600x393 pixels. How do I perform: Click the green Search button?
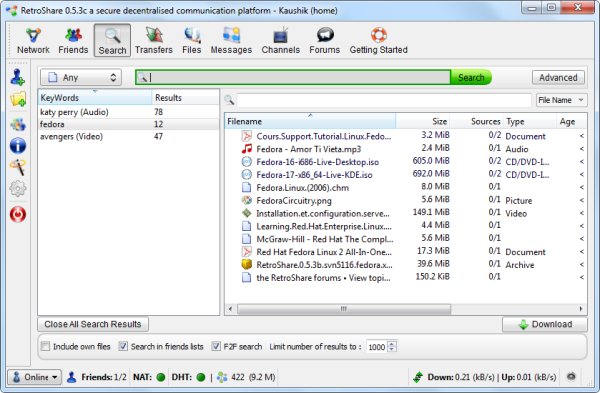(x=471, y=78)
